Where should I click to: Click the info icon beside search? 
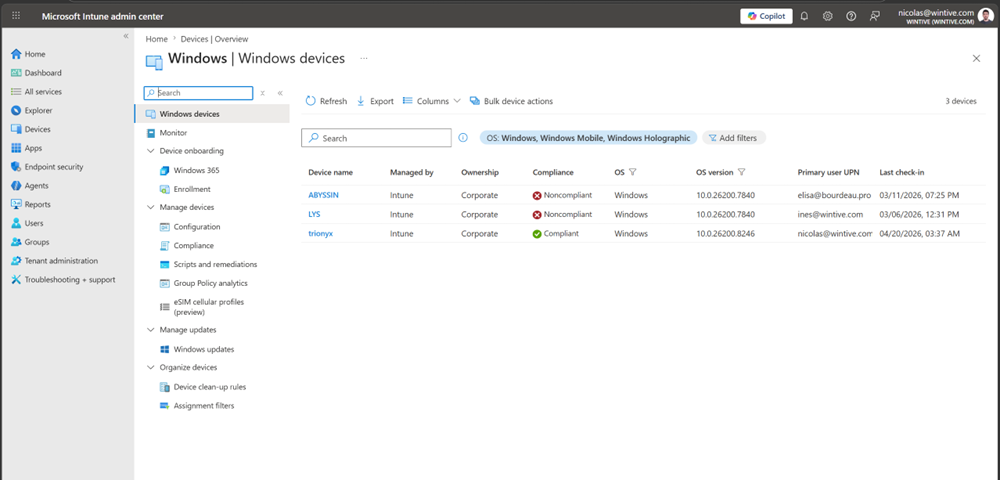(x=464, y=138)
